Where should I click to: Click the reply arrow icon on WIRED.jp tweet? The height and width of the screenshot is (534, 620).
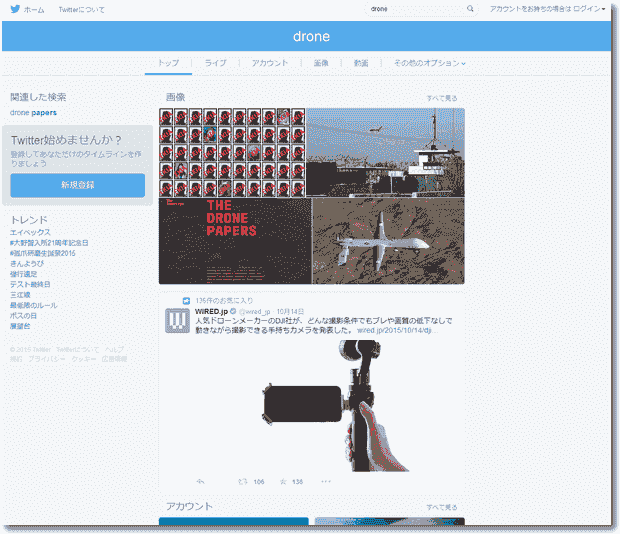coord(200,481)
